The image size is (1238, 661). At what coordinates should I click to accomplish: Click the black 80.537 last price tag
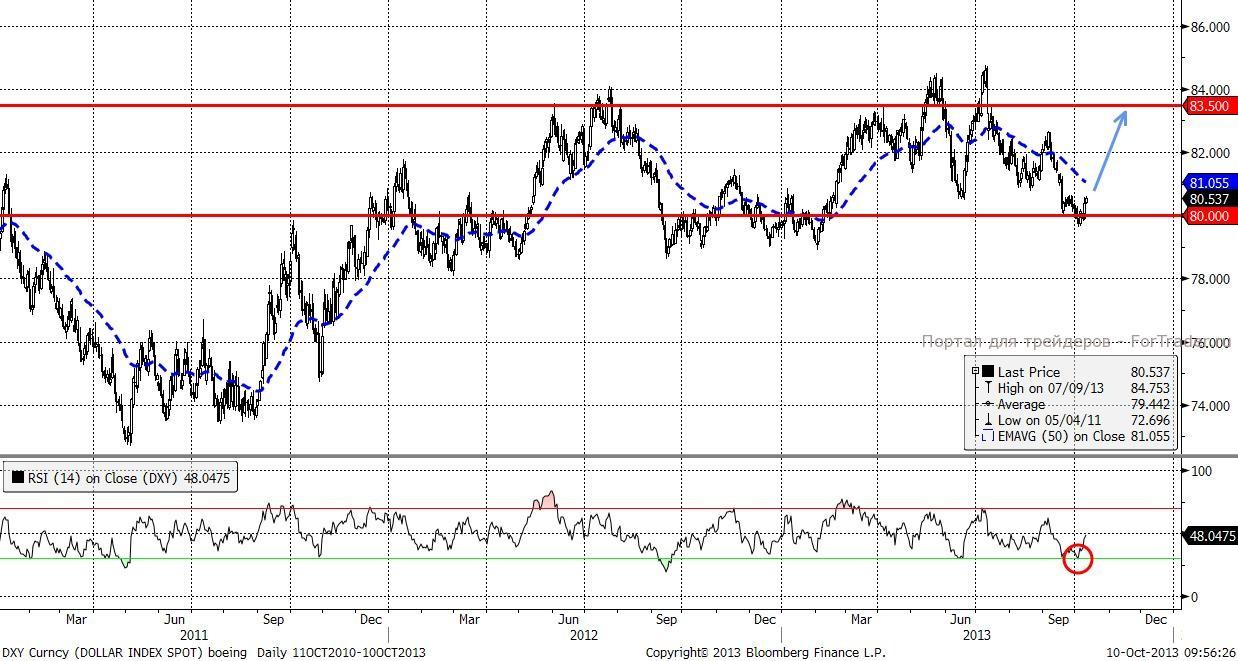(x=1209, y=199)
